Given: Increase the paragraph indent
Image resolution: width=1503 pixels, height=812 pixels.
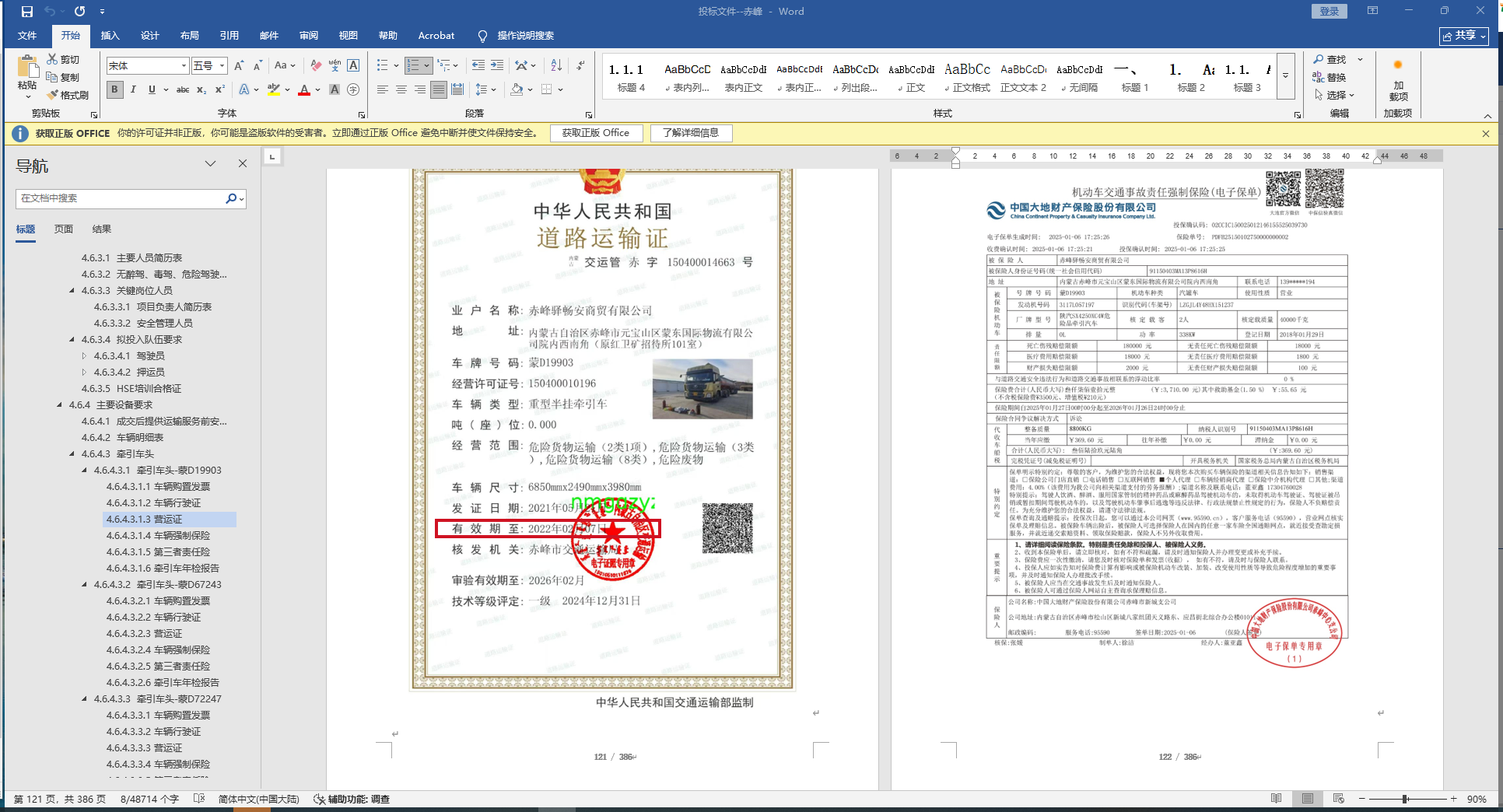Looking at the screenshot, I should pyautogui.click(x=497, y=65).
